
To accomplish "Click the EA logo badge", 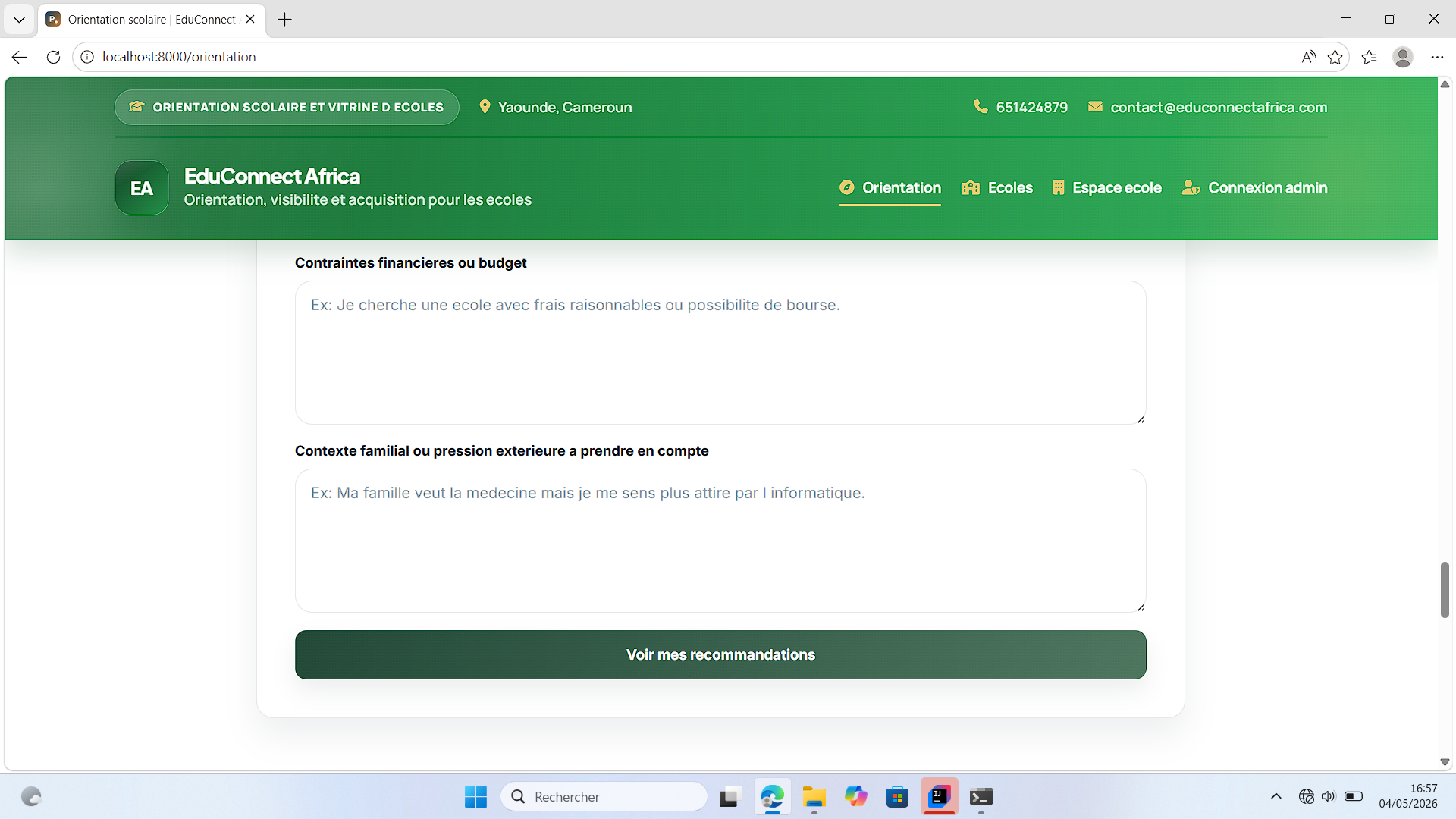I will pyautogui.click(x=142, y=188).
